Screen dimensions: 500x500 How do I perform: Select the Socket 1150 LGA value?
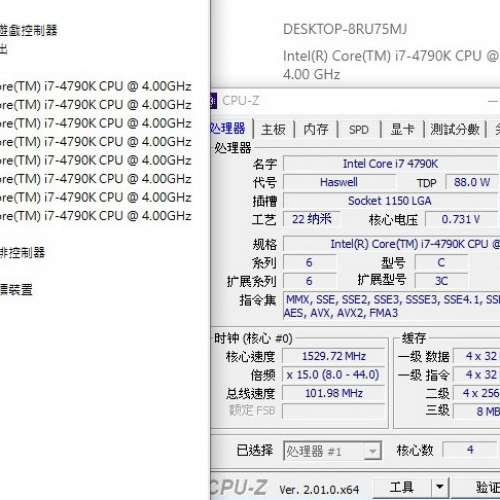click(390, 201)
